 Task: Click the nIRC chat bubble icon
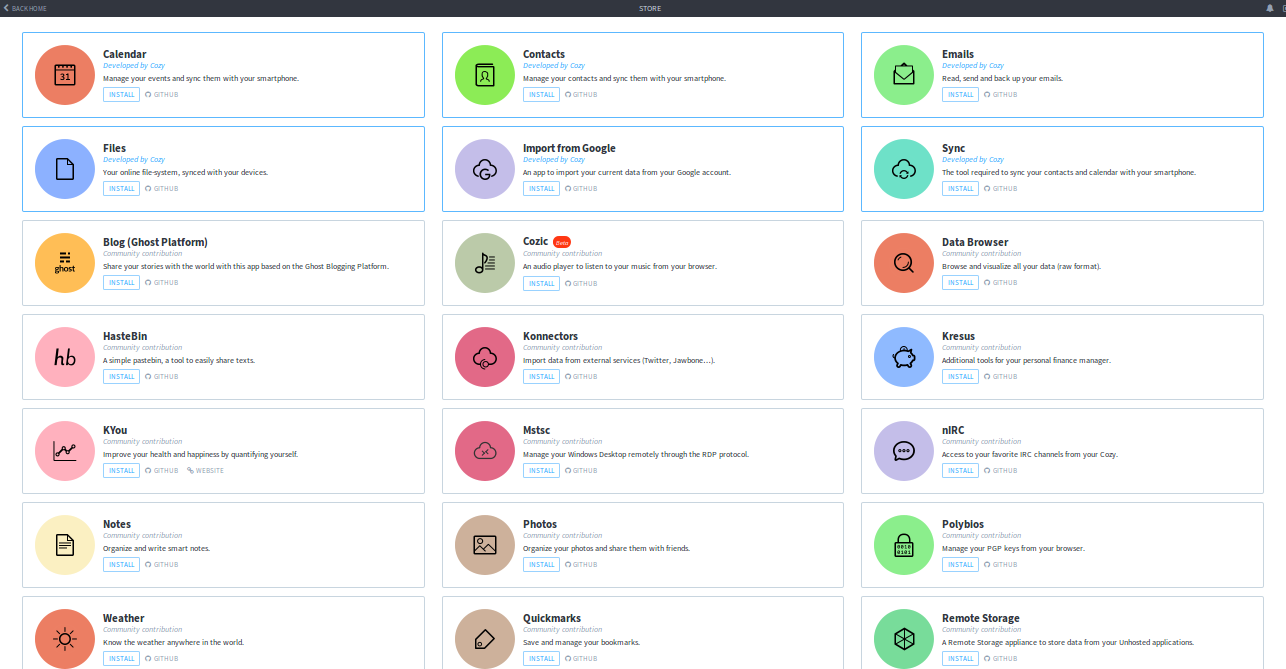[x=904, y=451]
